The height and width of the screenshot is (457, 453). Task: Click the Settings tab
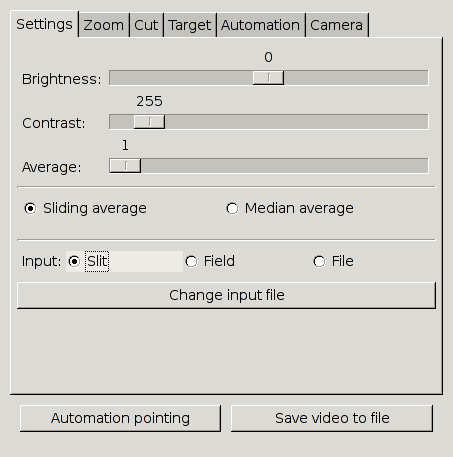coord(44,24)
